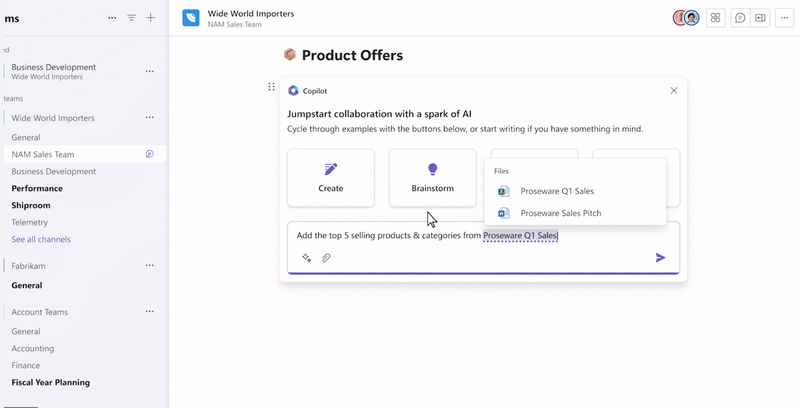Open more options for Fabrikam team

pos(149,265)
